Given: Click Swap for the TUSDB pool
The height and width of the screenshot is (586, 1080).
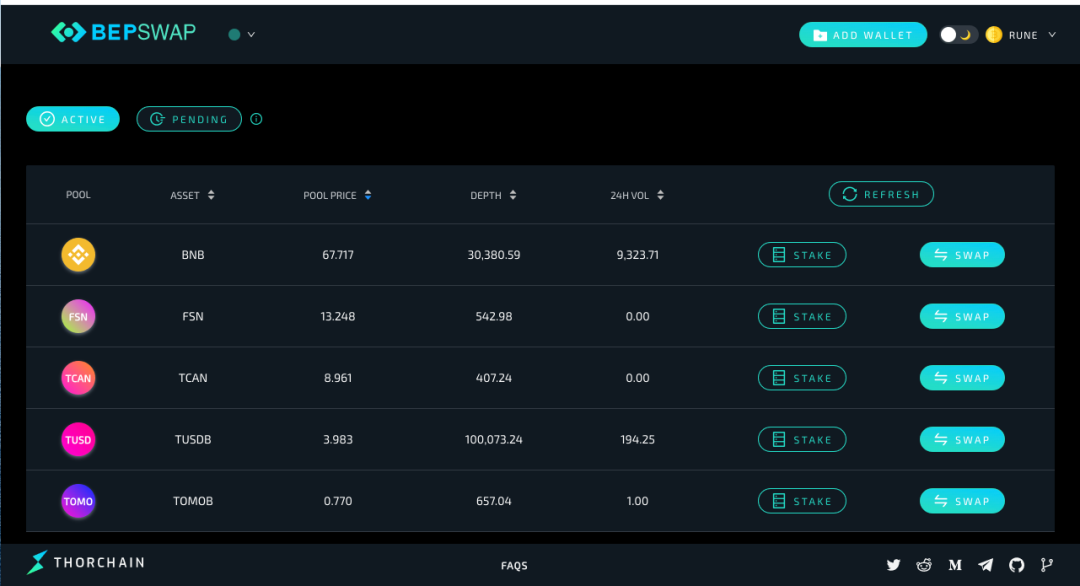Looking at the screenshot, I should 962,439.
